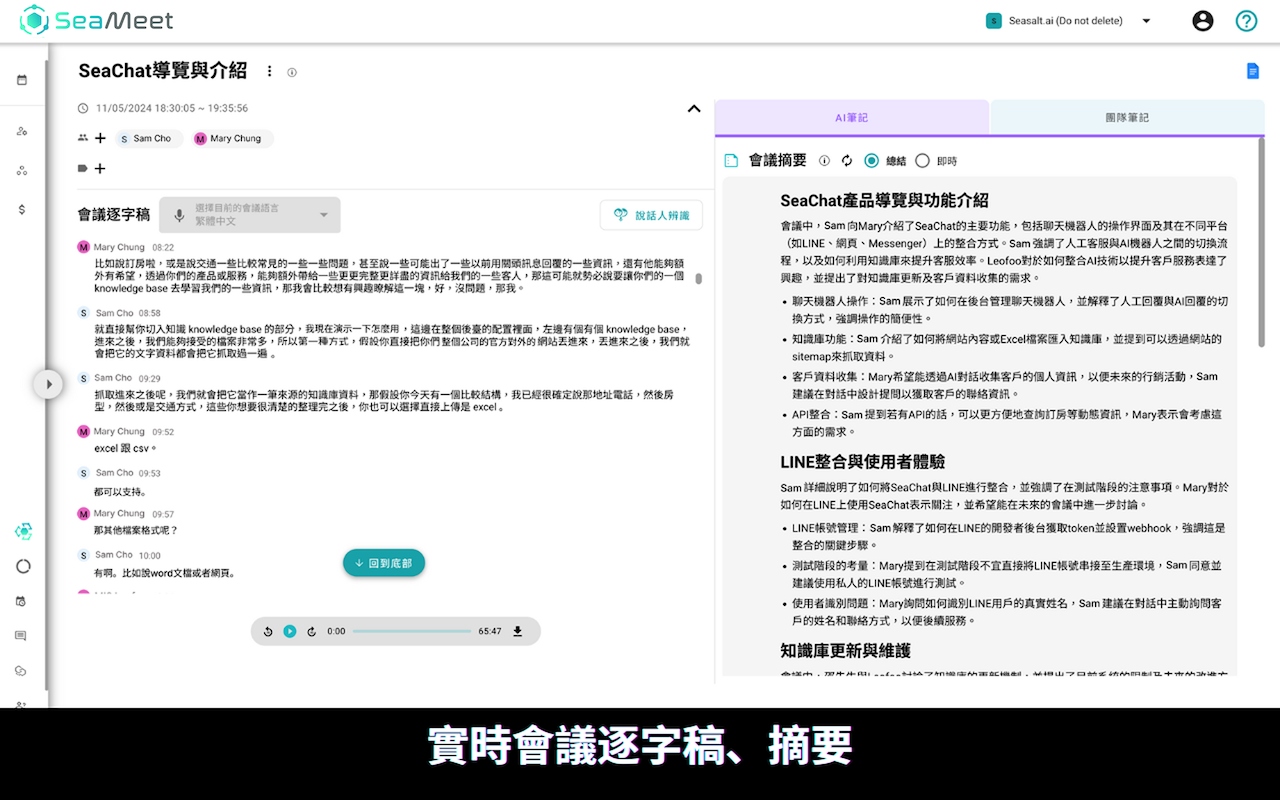
Task: Open the Seasalt.ai workspace dropdown
Action: [1068, 21]
